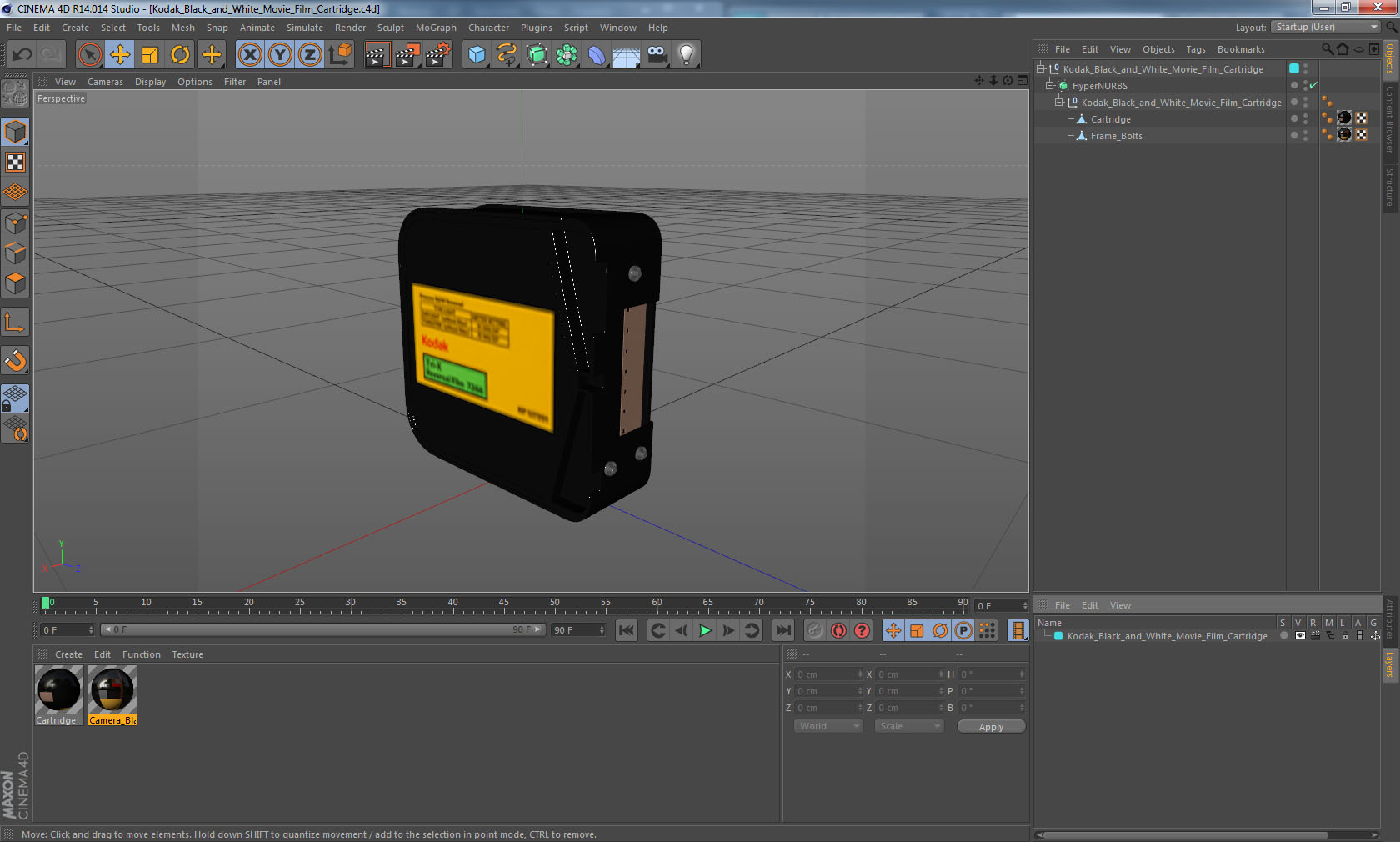Toggle visibility dots of Cartridge object
Image resolution: width=1400 pixels, height=842 pixels.
[x=1305, y=119]
